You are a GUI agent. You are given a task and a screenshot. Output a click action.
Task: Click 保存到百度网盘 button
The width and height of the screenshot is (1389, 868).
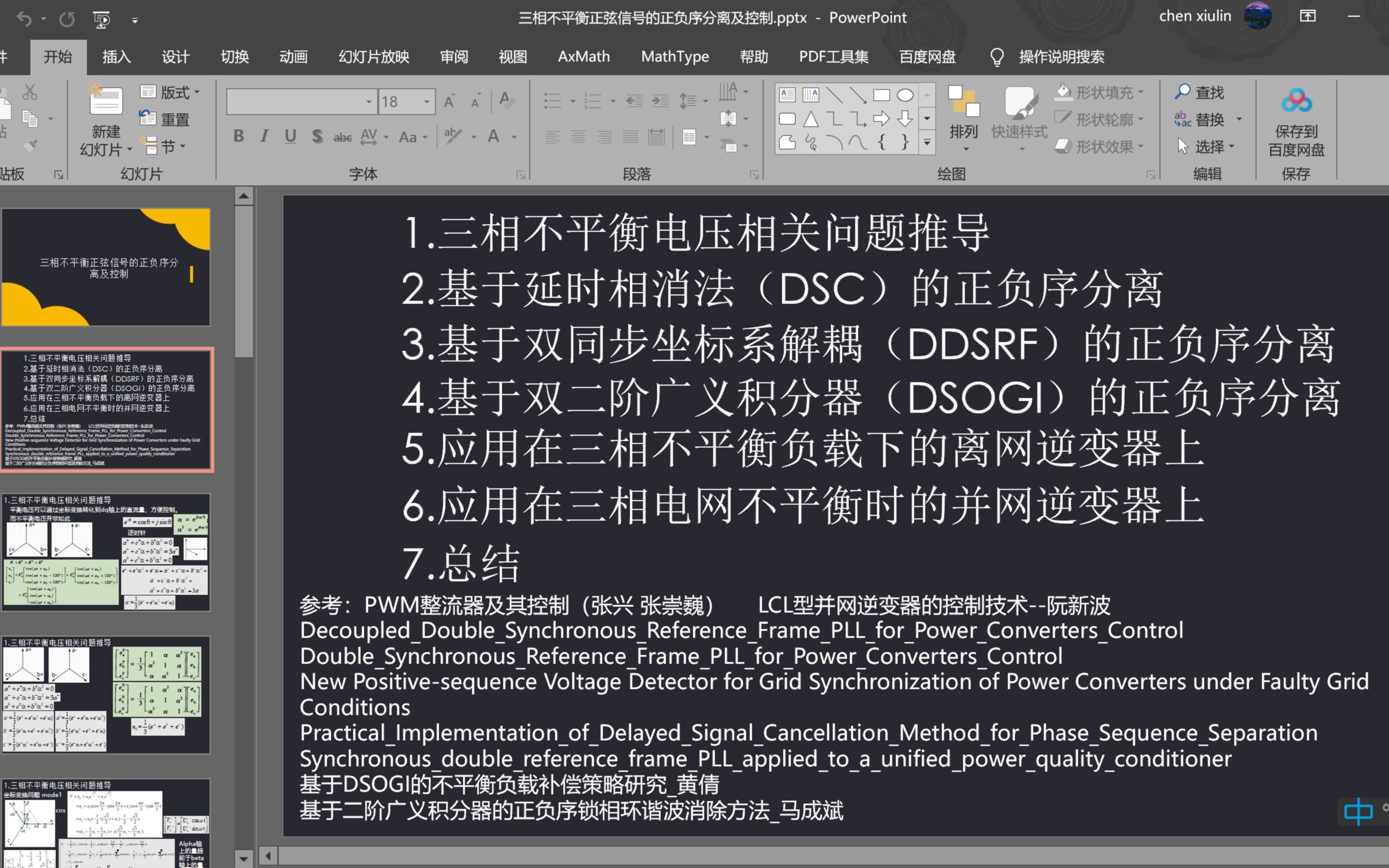pos(1296,120)
